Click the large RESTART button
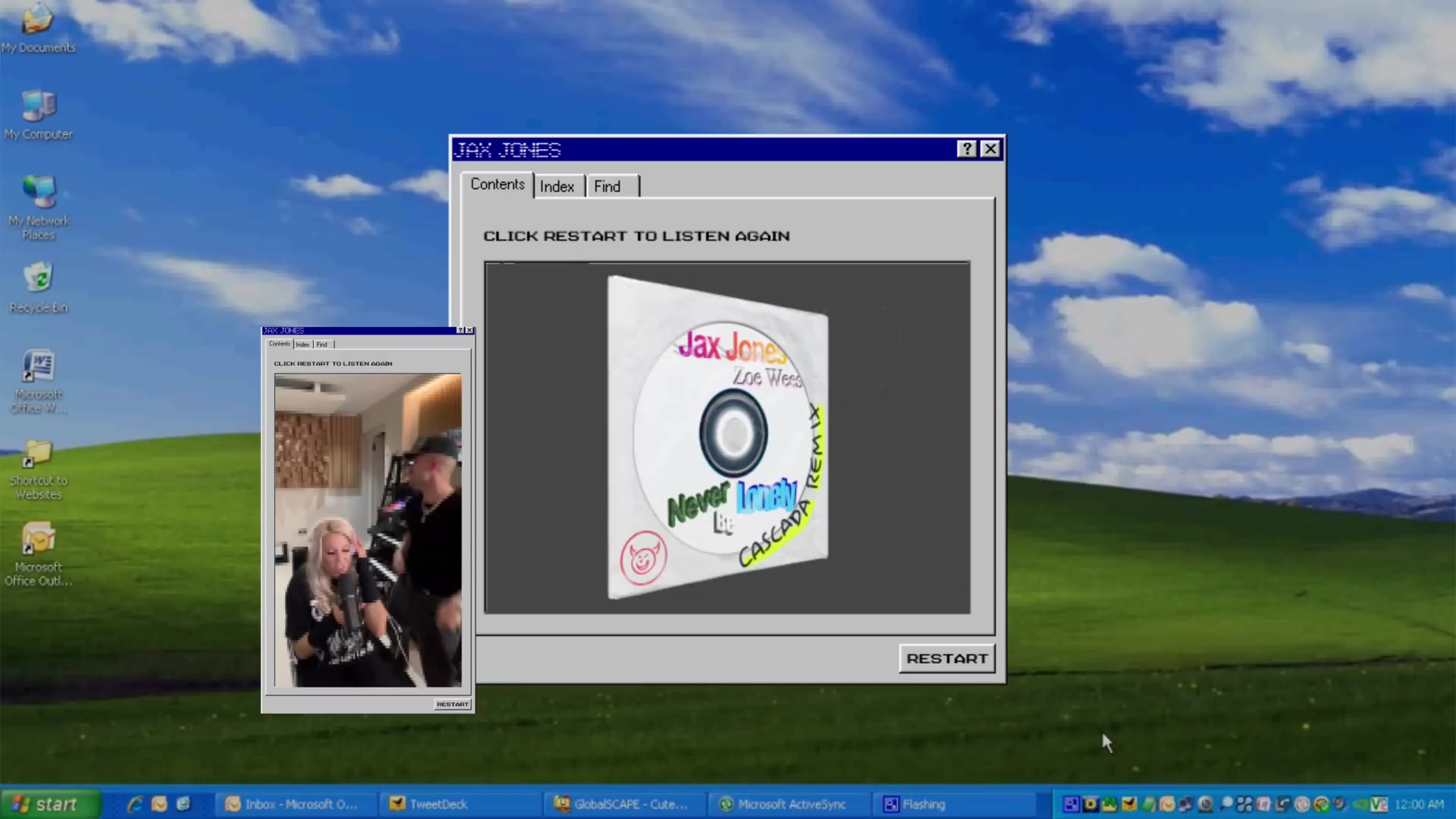 (947, 658)
